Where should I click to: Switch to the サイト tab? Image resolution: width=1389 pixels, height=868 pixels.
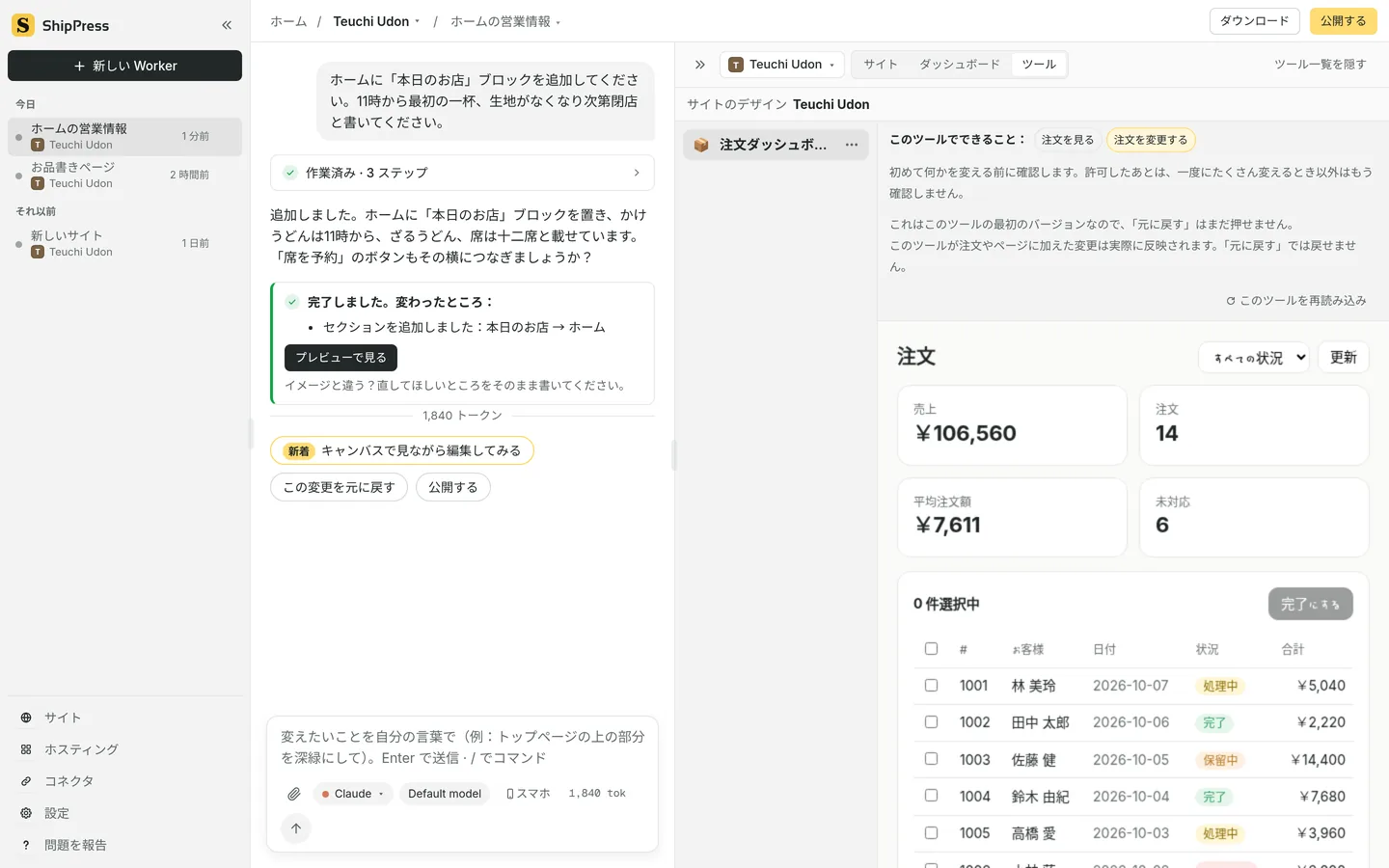[x=880, y=65]
